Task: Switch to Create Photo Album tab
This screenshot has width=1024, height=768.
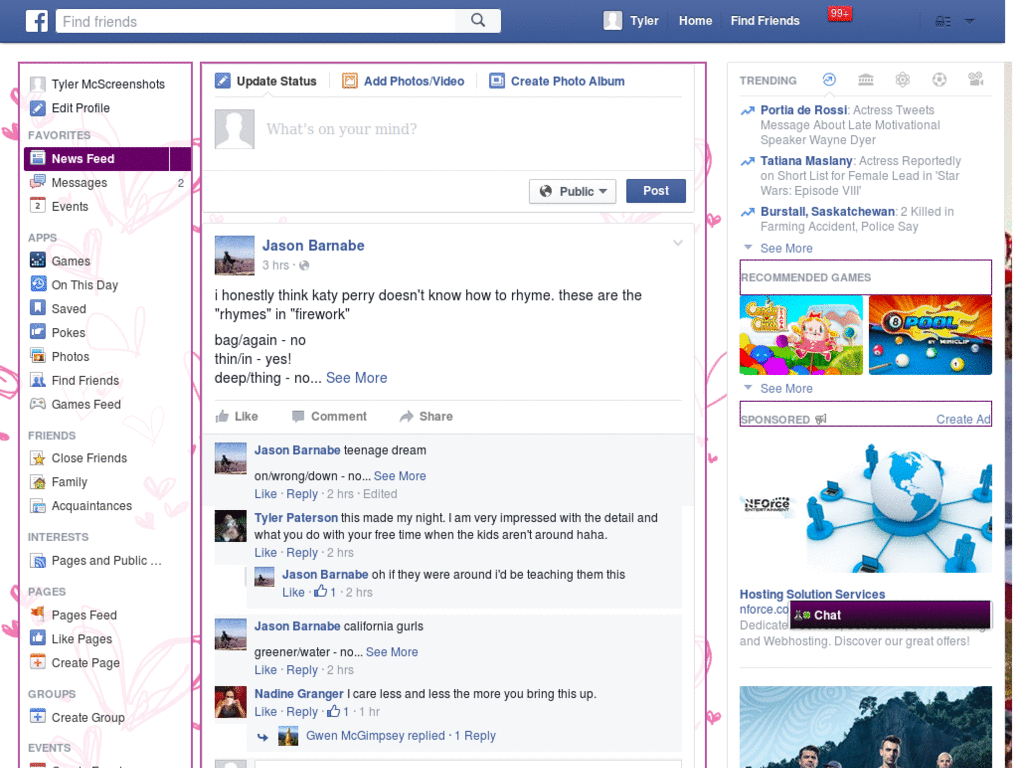Action: click(557, 81)
